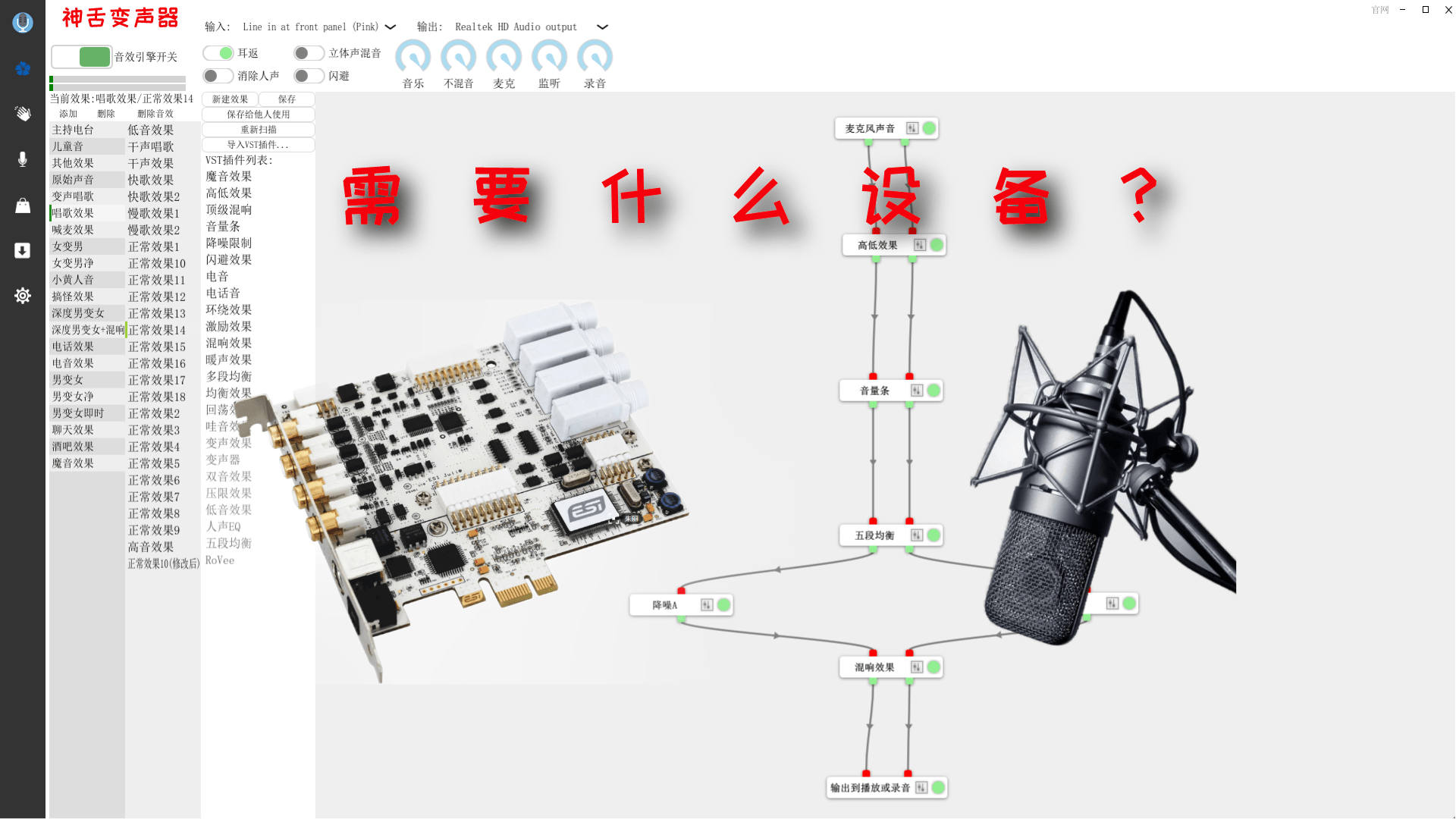Click the 保存 button
The width and height of the screenshot is (1456, 819).
(287, 99)
